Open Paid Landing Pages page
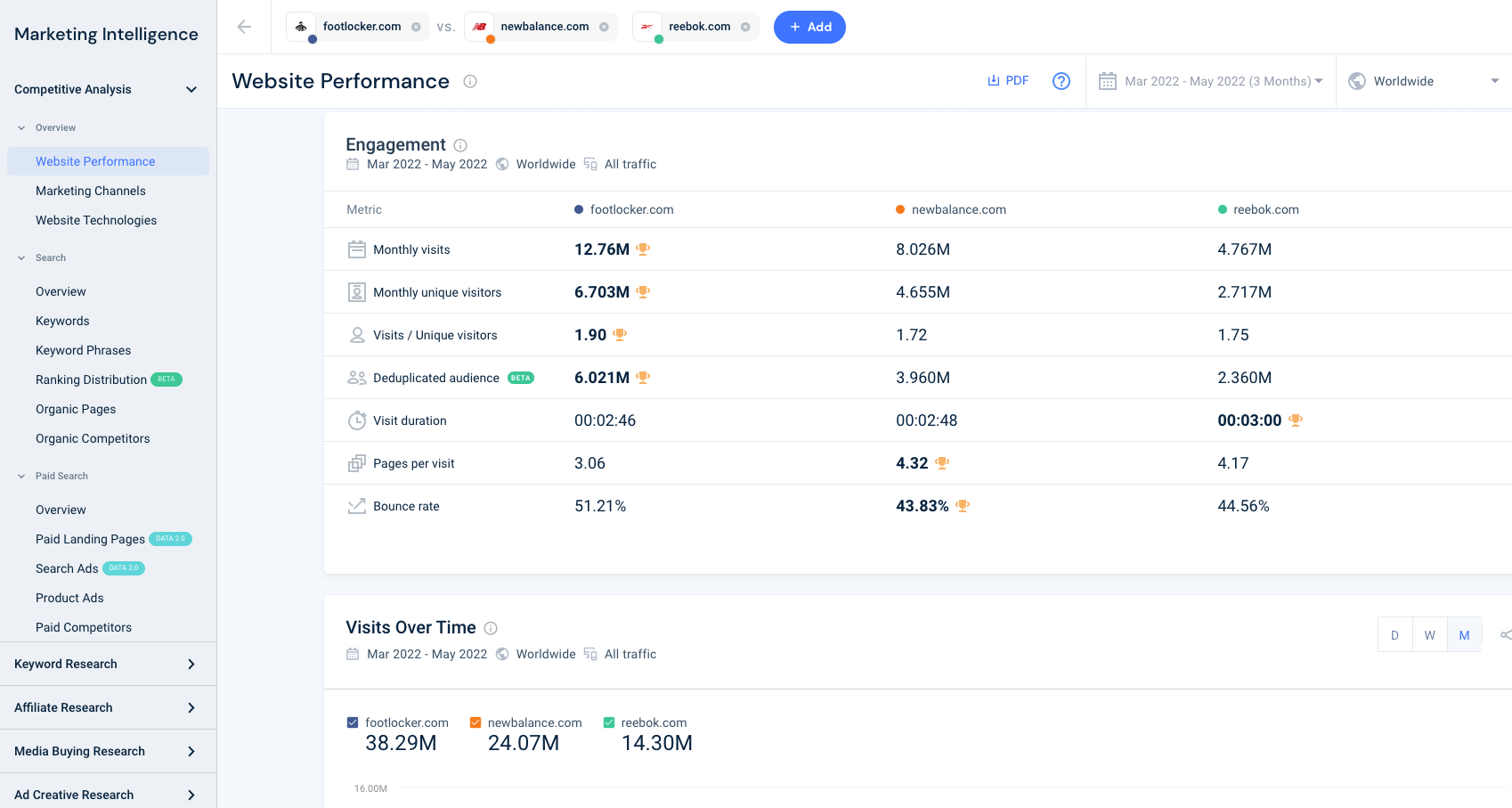The height and width of the screenshot is (808, 1512). click(x=90, y=539)
